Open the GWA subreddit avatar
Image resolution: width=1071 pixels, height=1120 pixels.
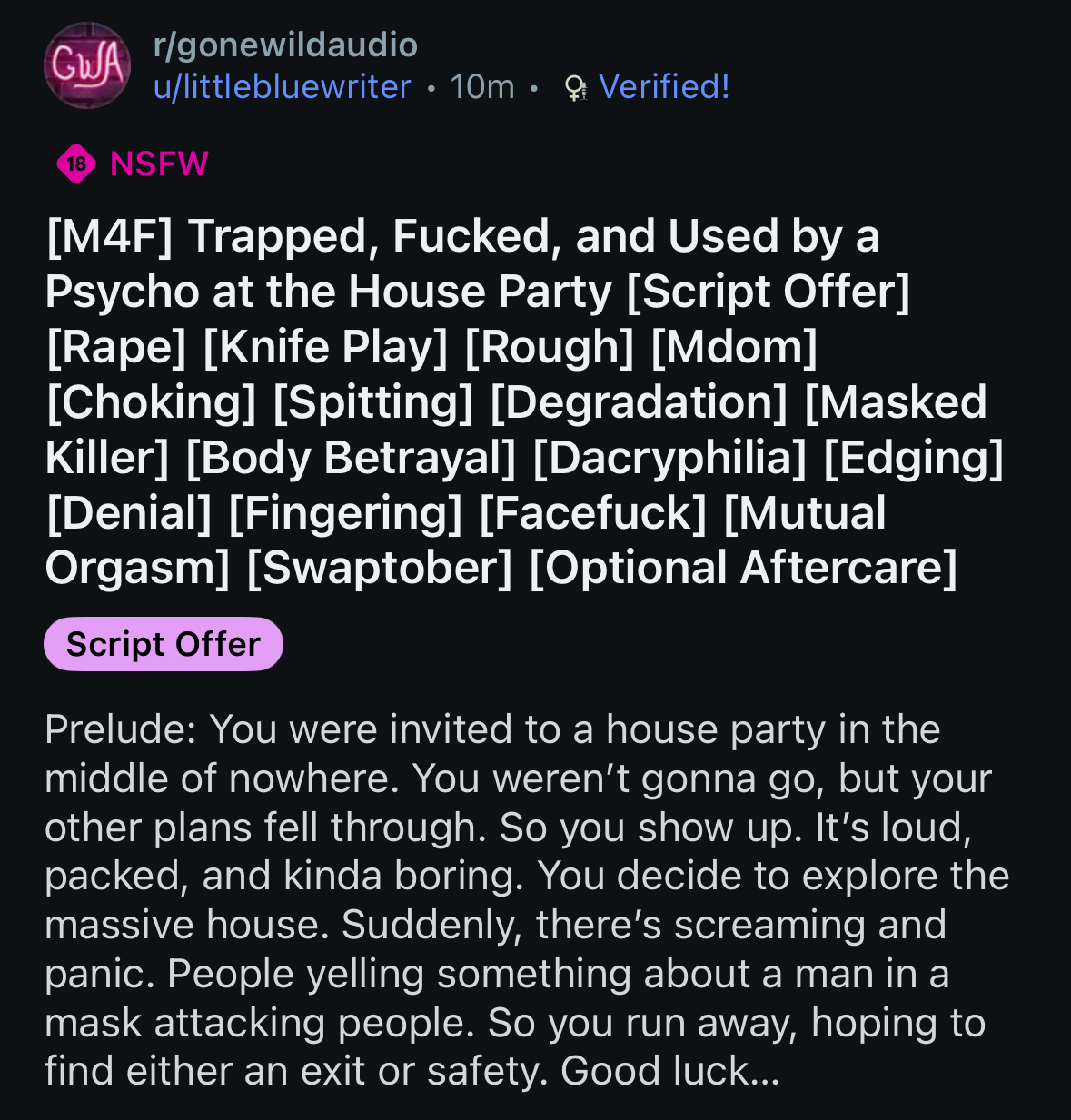coord(87,65)
